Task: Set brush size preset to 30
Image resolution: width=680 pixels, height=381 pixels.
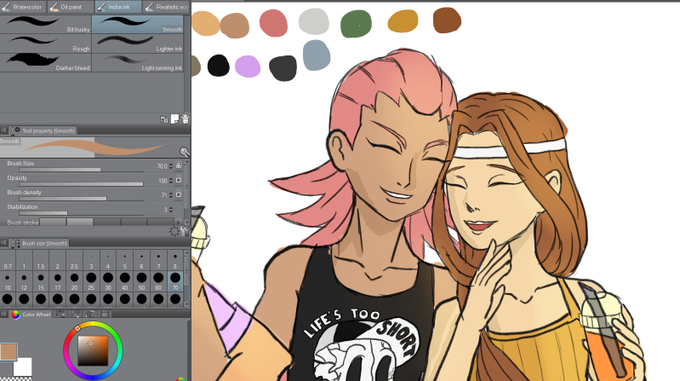Action: click(x=108, y=281)
